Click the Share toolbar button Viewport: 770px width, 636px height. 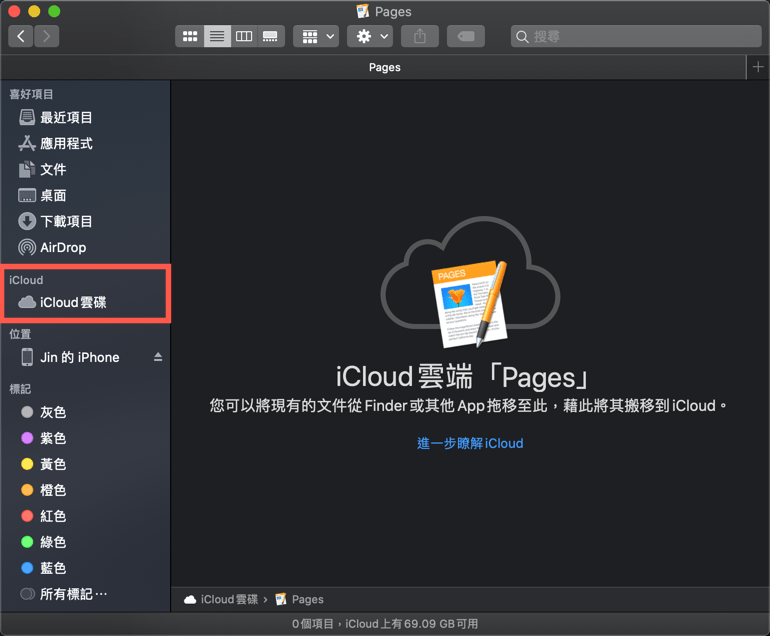pyautogui.click(x=420, y=36)
